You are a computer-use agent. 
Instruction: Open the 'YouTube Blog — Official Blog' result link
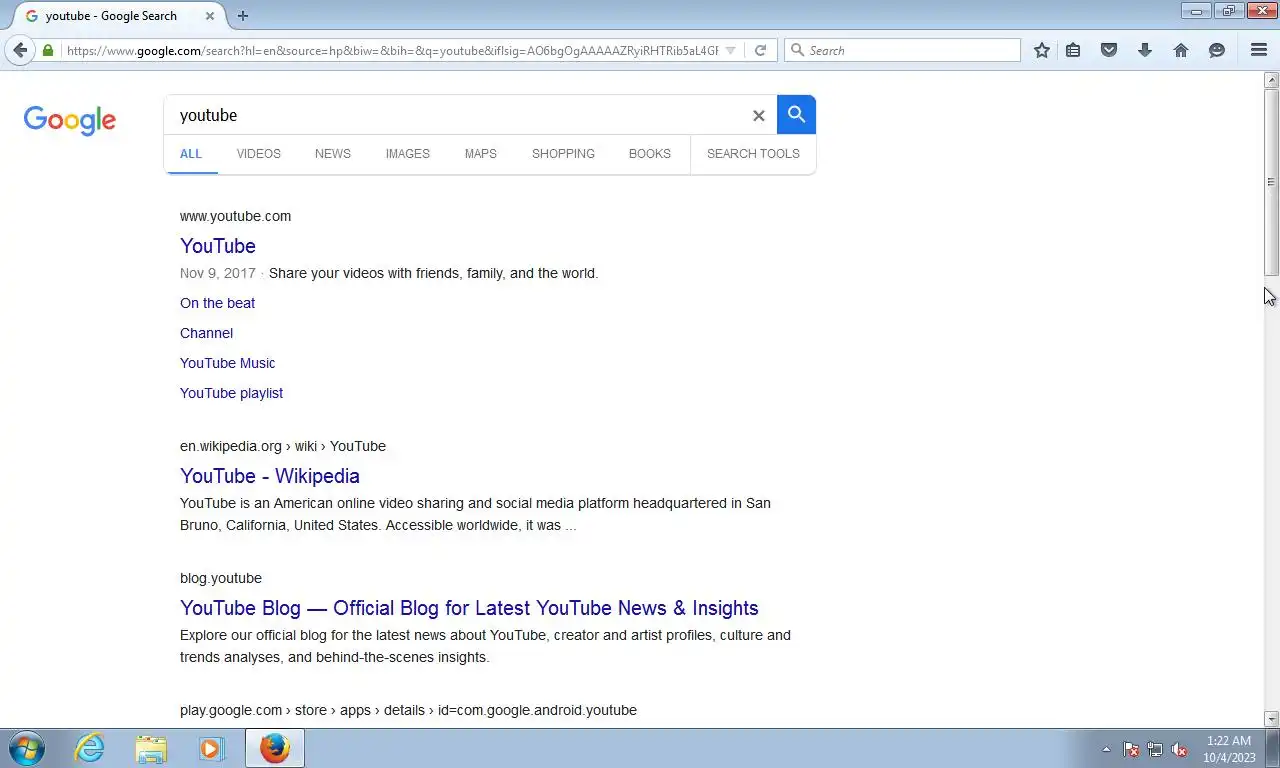[469, 608]
